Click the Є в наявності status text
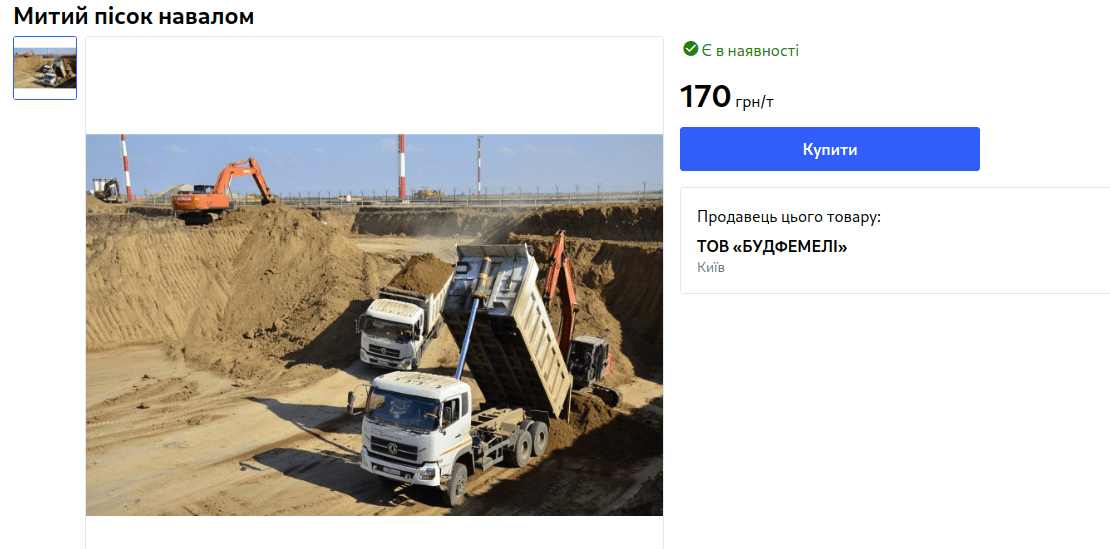Image resolution: width=1110 pixels, height=549 pixels. (x=750, y=50)
